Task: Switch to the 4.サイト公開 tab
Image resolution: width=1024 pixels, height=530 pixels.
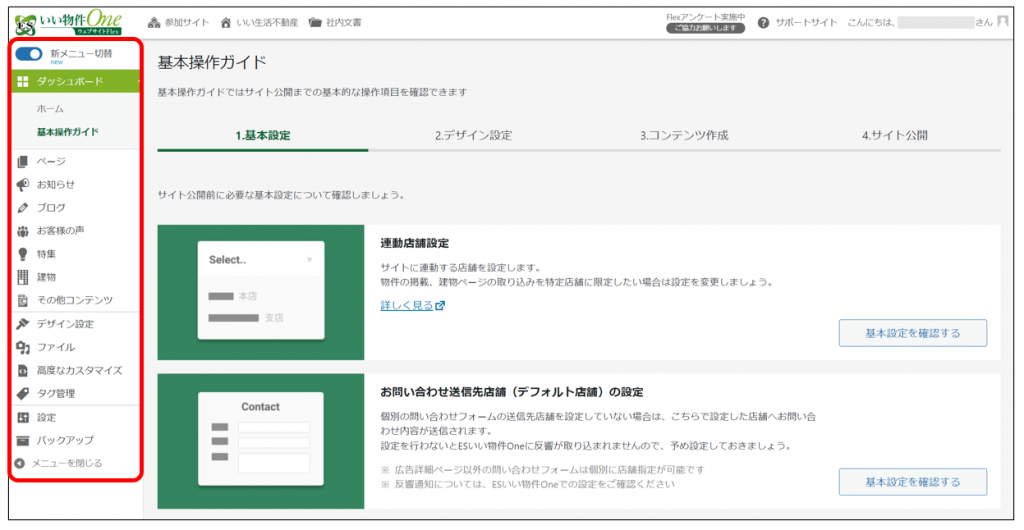Action: tap(894, 136)
